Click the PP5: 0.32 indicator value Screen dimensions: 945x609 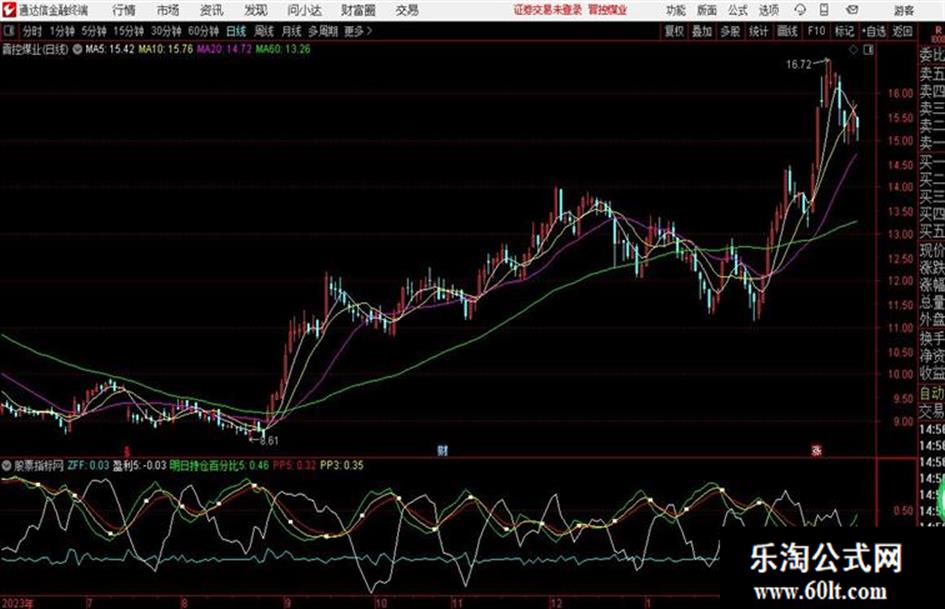[294, 465]
